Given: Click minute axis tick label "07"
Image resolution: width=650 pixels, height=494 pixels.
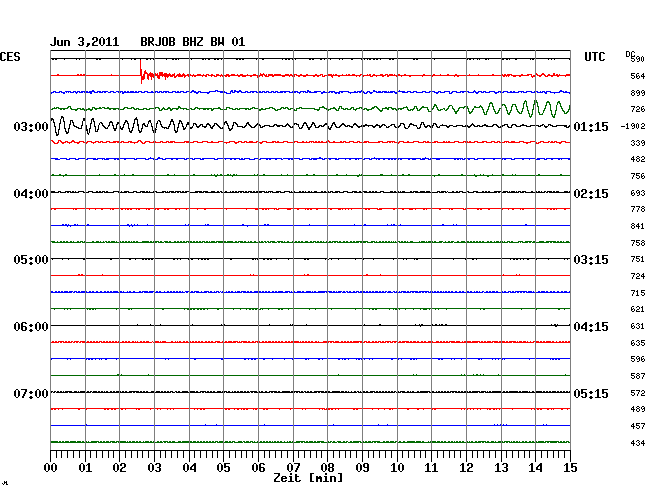Looking at the screenshot, I should coord(293,468).
